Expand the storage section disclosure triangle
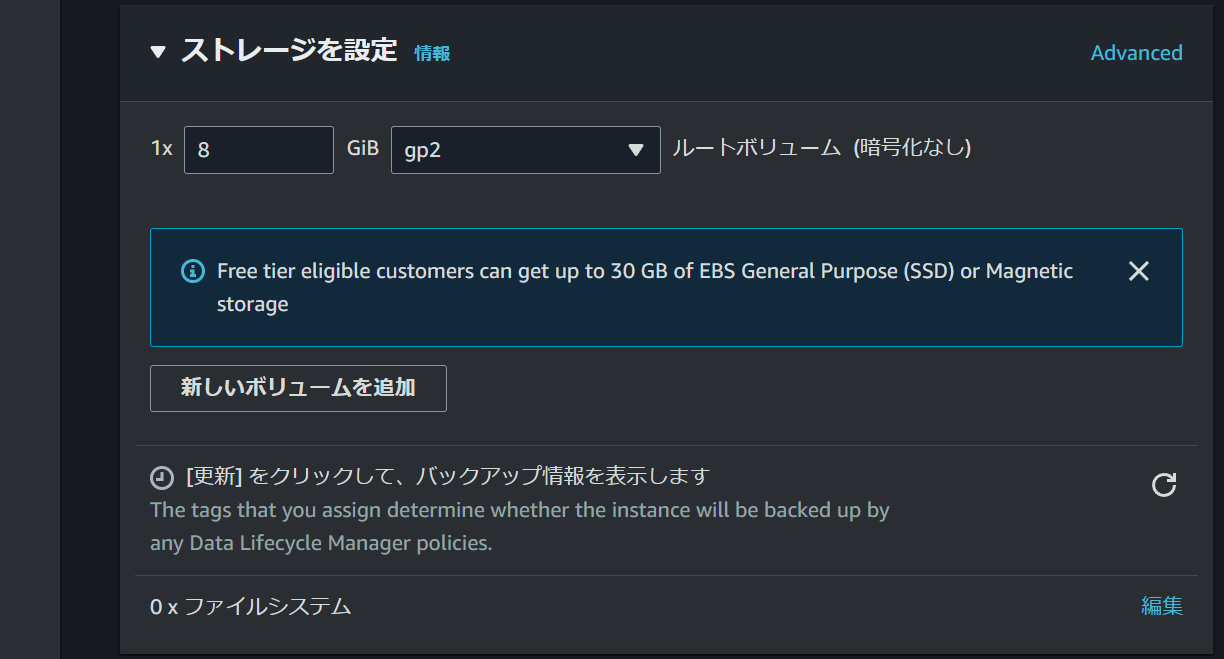Viewport: 1224px width, 659px height. coord(158,51)
